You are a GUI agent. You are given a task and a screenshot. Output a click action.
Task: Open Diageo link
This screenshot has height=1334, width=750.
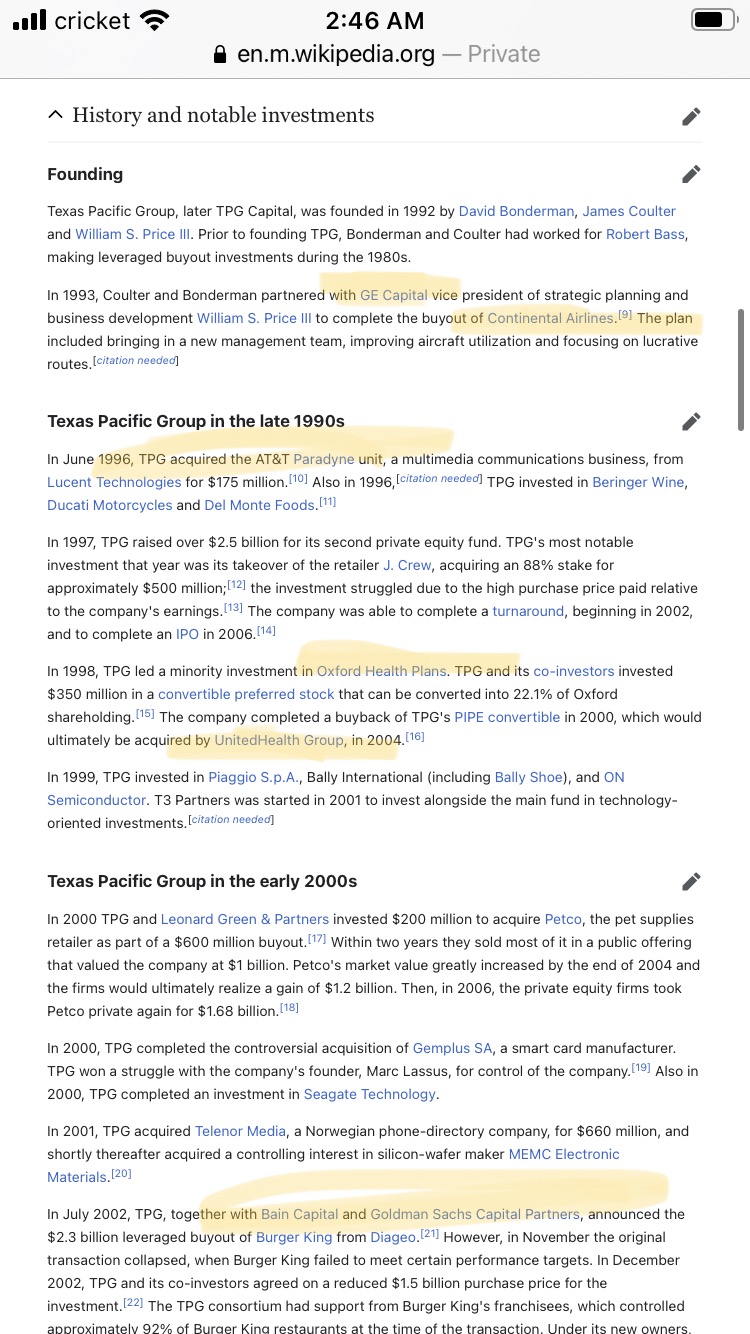point(394,1237)
